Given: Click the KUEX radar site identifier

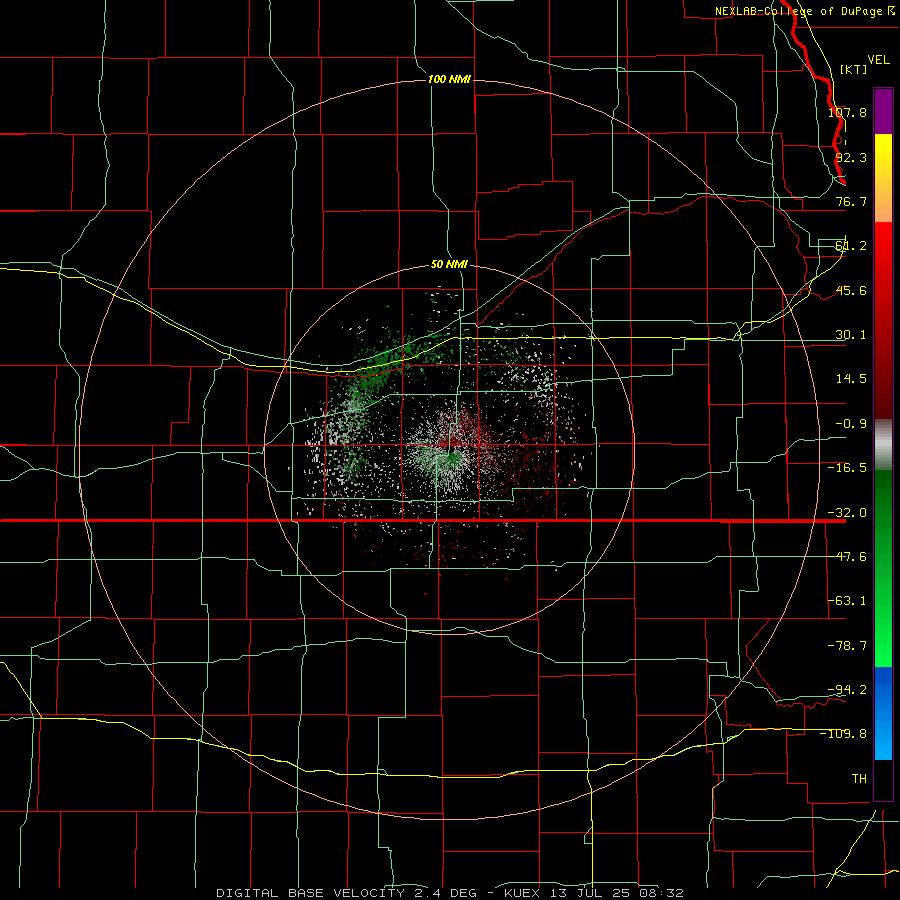Looking at the screenshot, I should coord(522,893).
